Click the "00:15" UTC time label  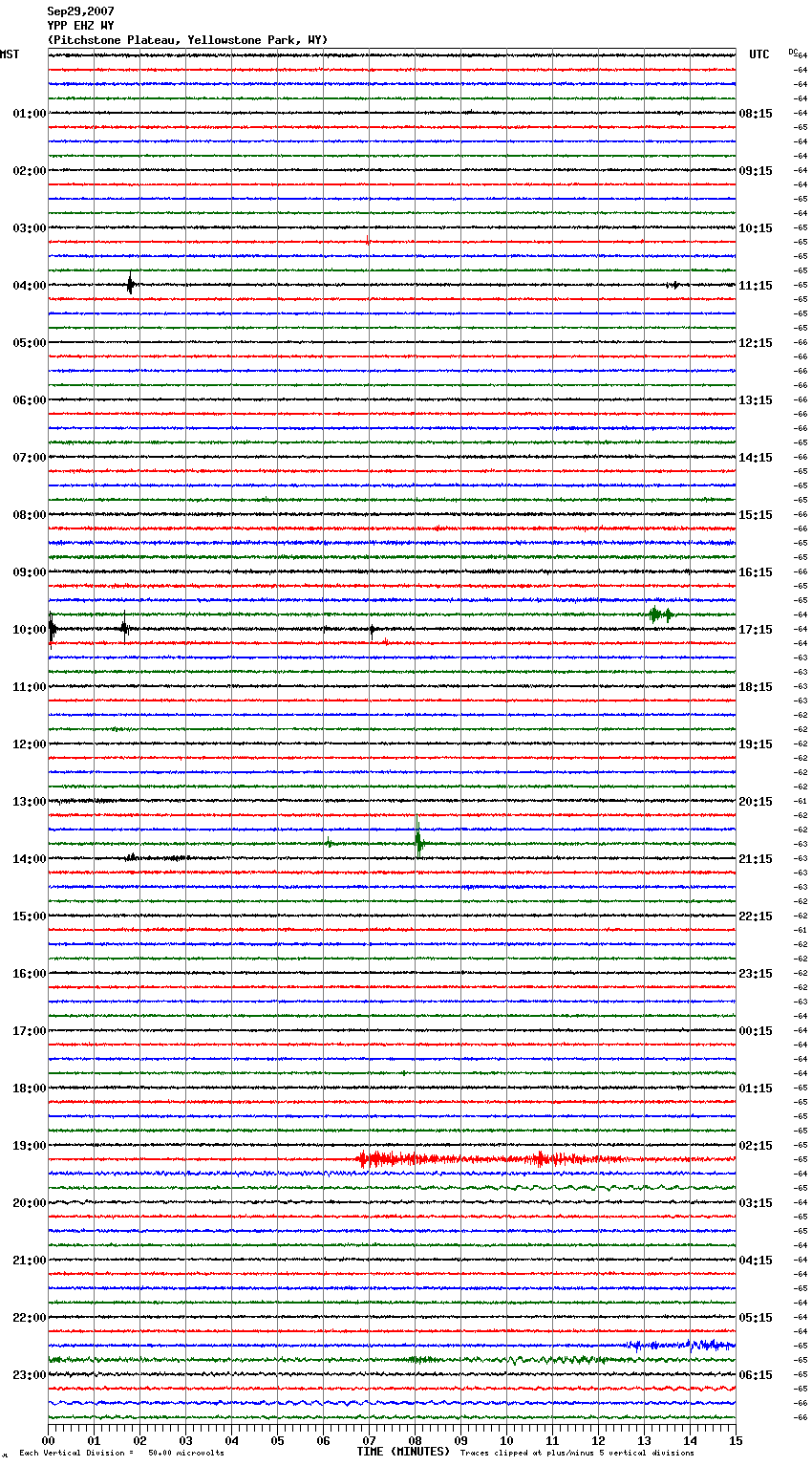tap(756, 1031)
